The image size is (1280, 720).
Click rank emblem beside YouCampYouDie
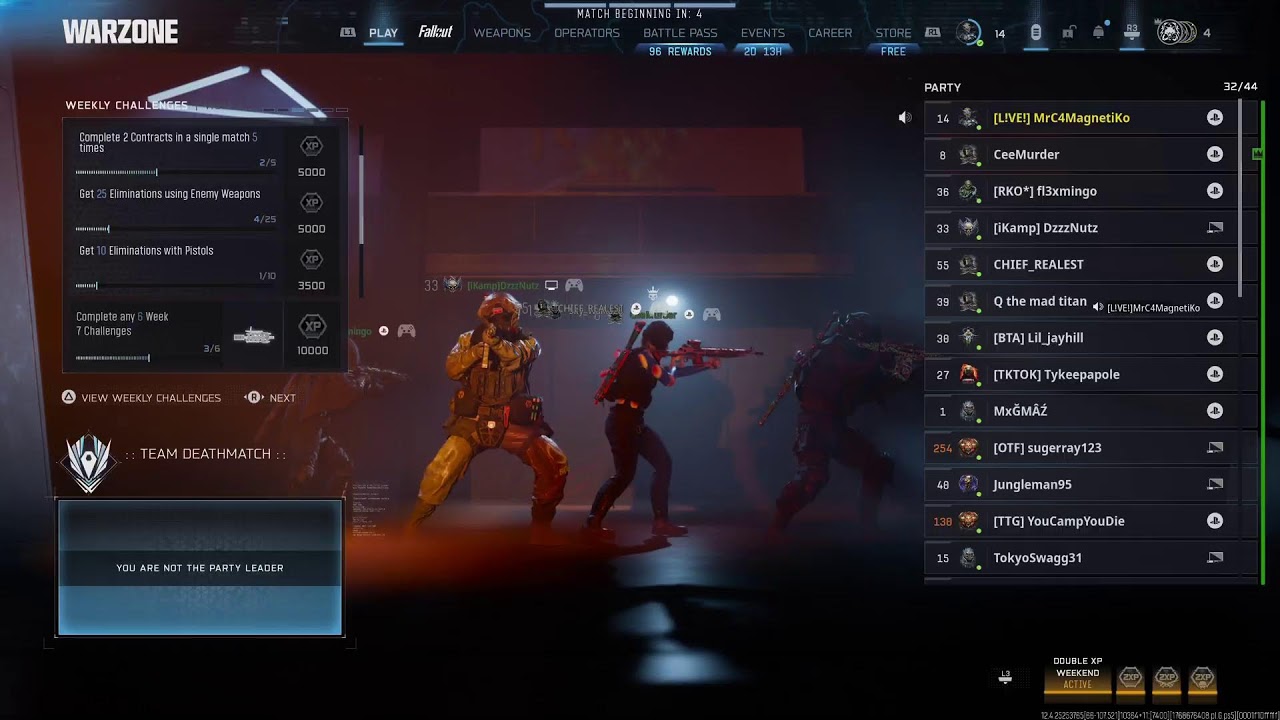click(968, 521)
